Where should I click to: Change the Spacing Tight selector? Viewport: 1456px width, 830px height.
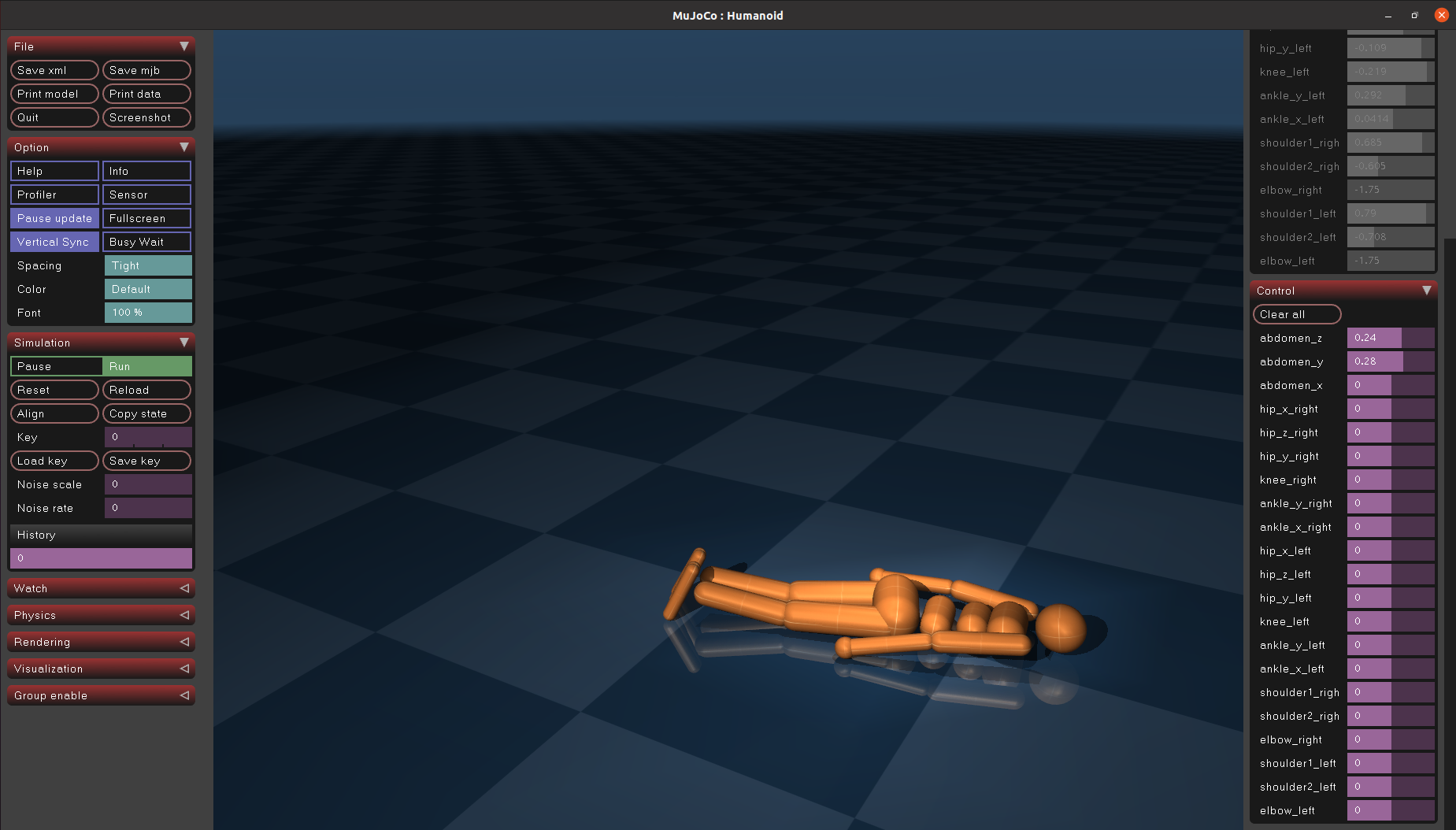148,265
